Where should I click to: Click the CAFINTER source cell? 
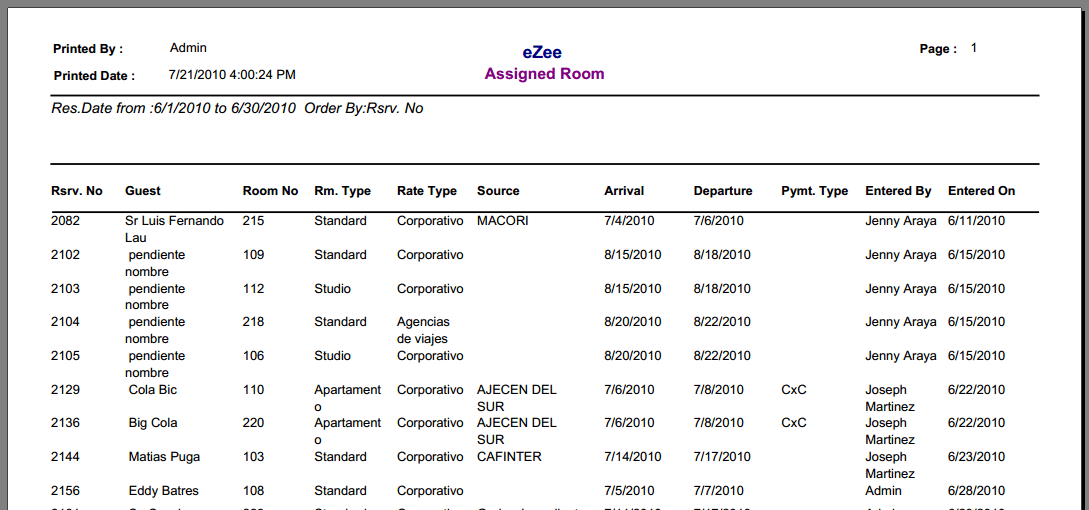[x=509, y=456]
